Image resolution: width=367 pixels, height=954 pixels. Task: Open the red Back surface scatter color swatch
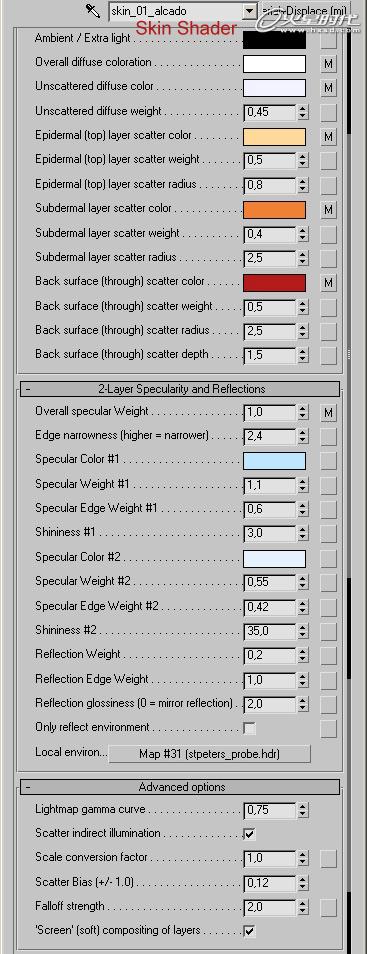coord(274,283)
